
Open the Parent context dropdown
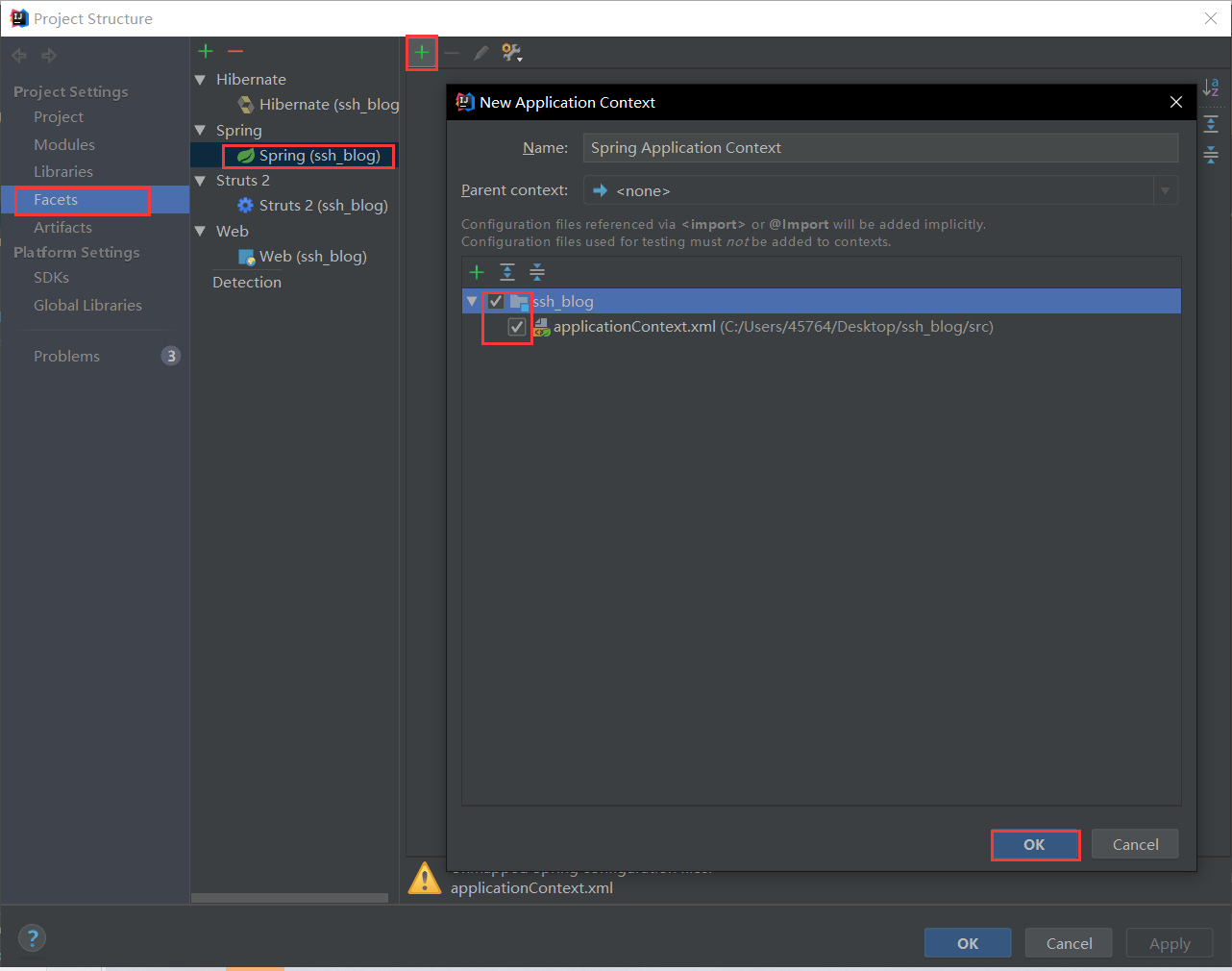tap(1166, 190)
